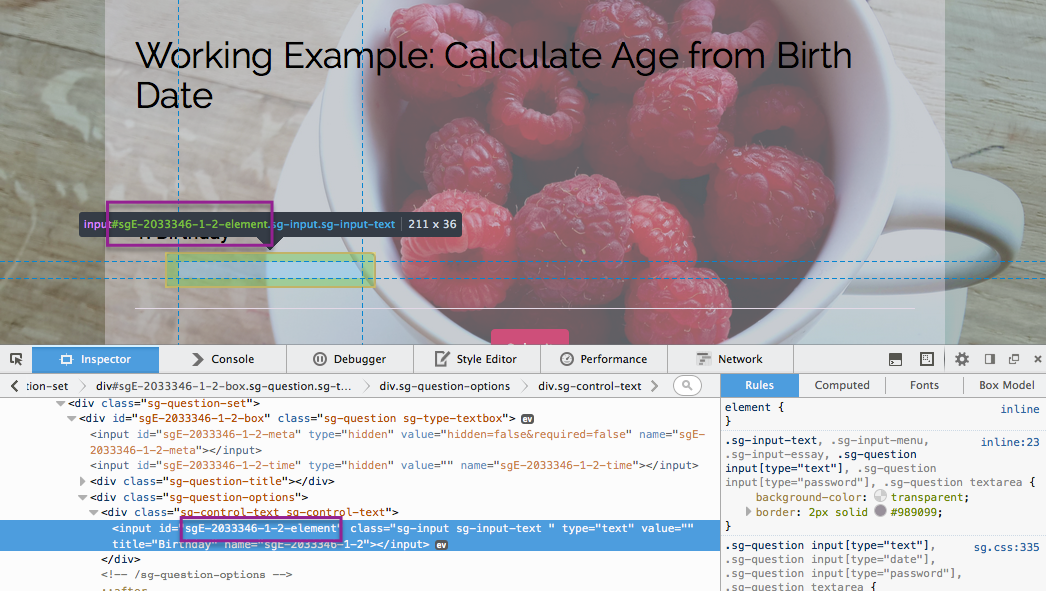This screenshot has height=591, width=1046.
Task: Collapse the sgE-2033346-1-2-box div node
Action: (71, 419)
